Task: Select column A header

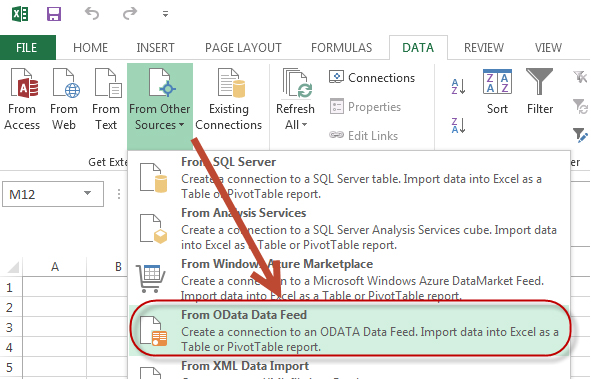Action: tap(55, 267)
